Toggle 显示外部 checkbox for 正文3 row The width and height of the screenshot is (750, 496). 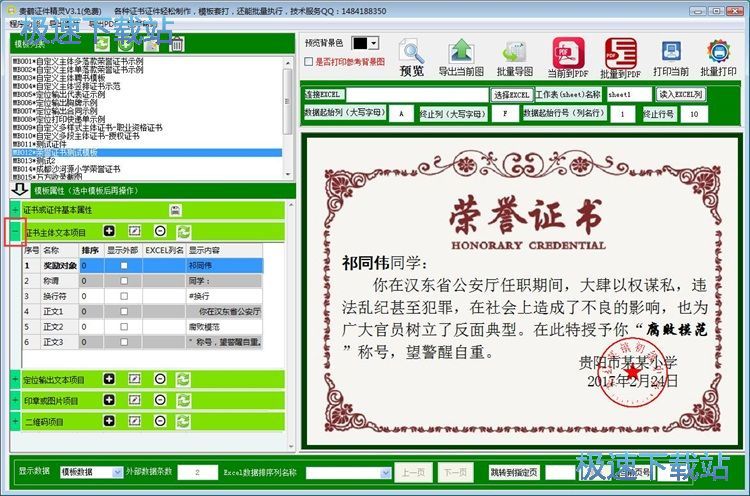124,342
